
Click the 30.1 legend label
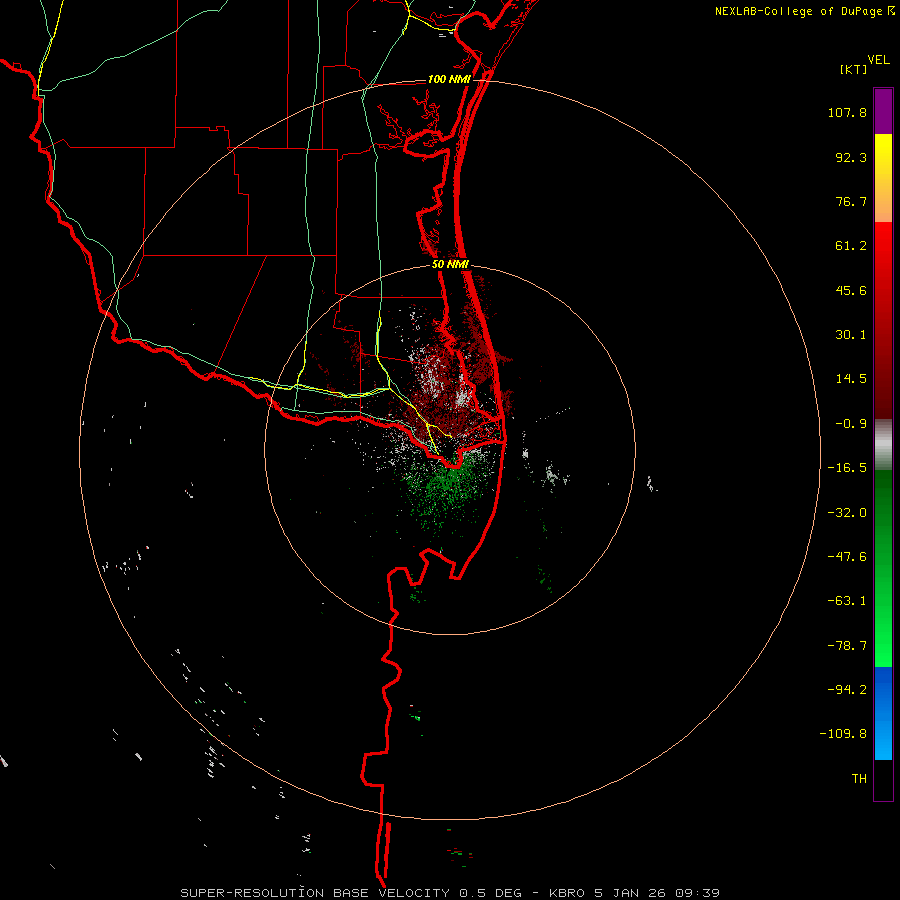pos(851,335)
